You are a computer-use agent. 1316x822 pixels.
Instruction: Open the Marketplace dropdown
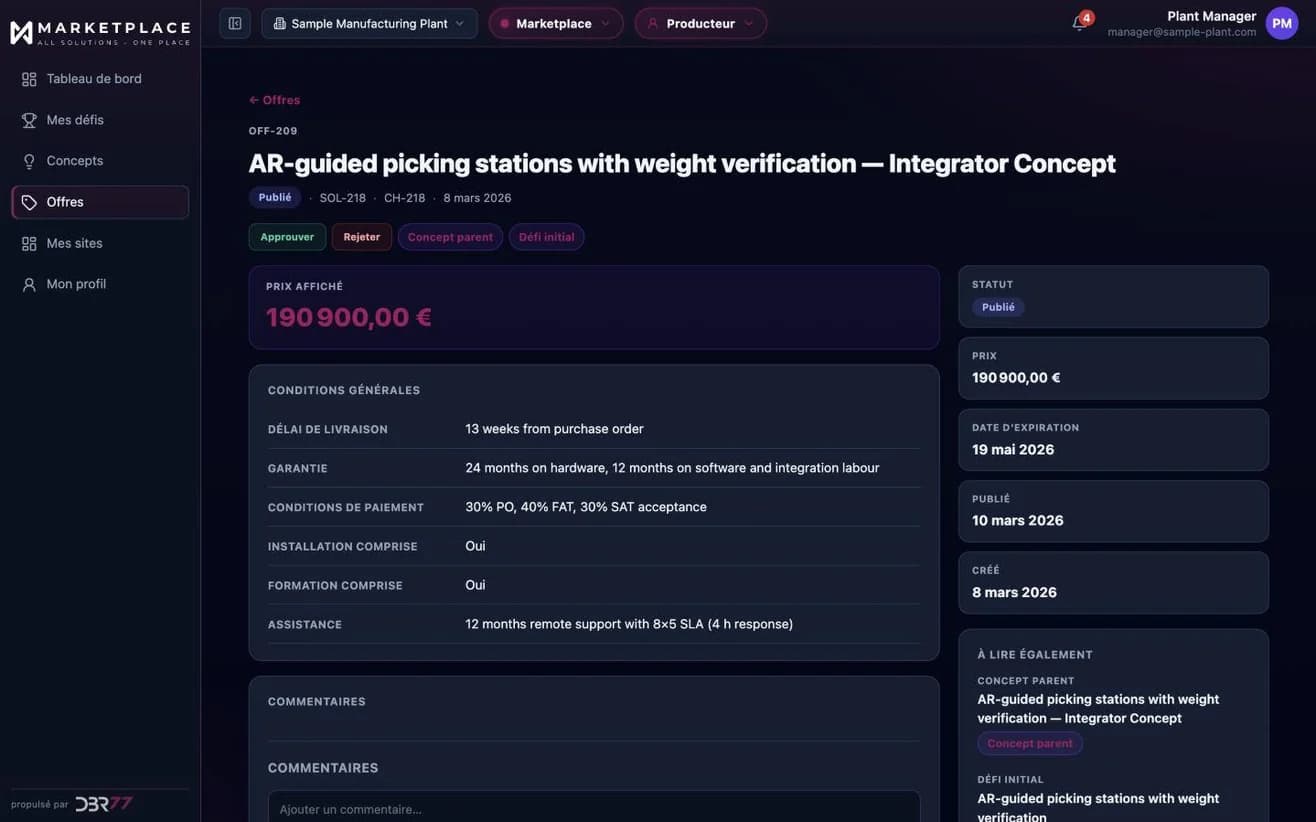click(556, 23)
